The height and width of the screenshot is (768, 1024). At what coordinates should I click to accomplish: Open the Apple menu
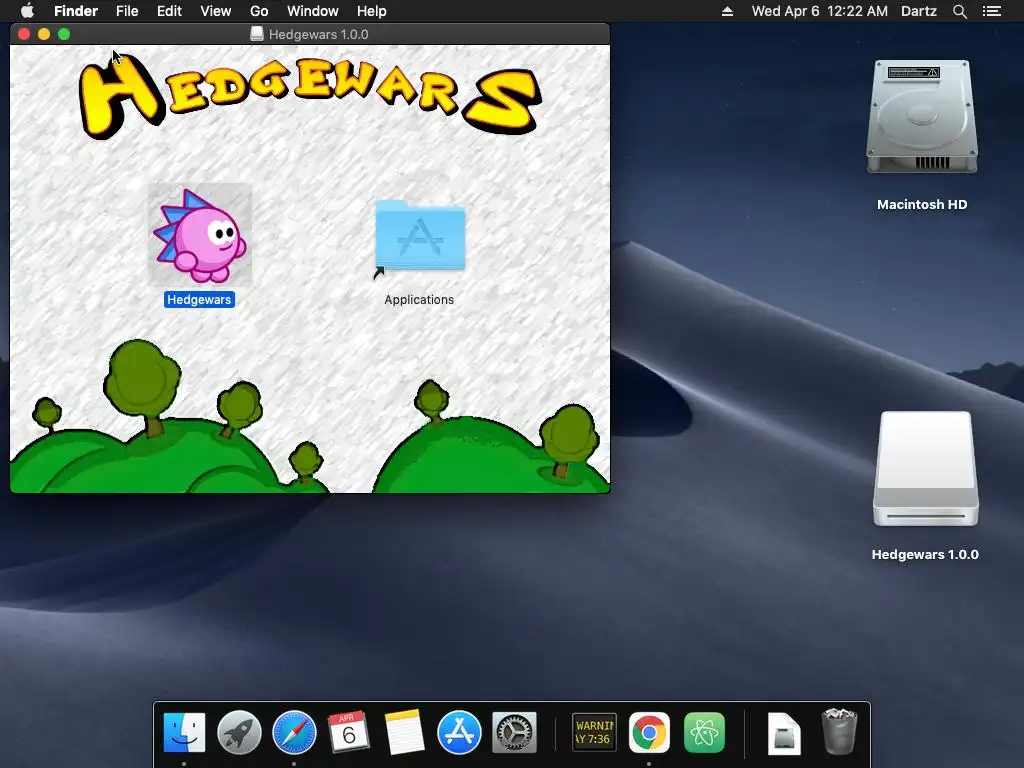tap(27, 11)
